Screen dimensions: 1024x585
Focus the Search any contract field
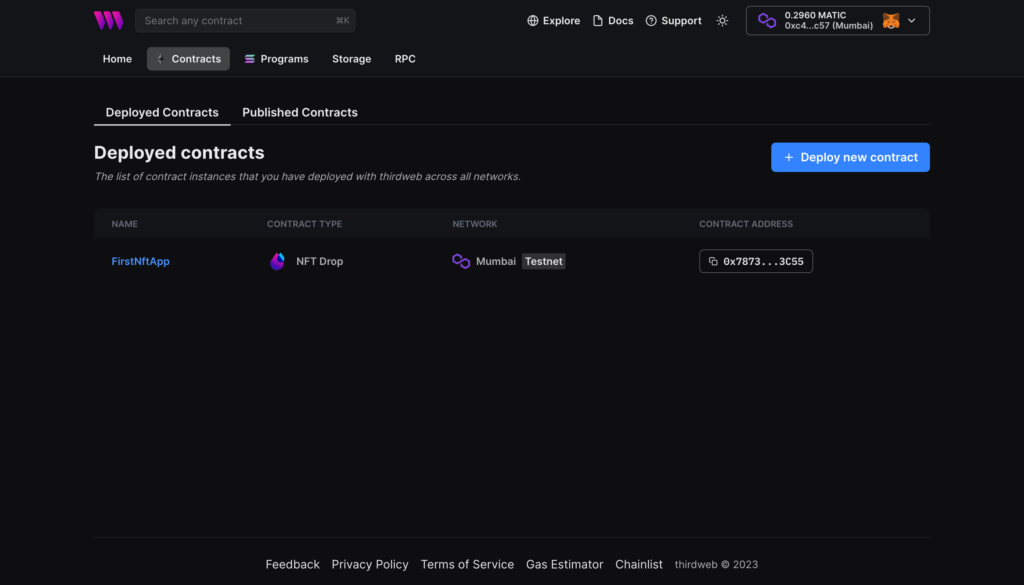click(x=245, y=21)
